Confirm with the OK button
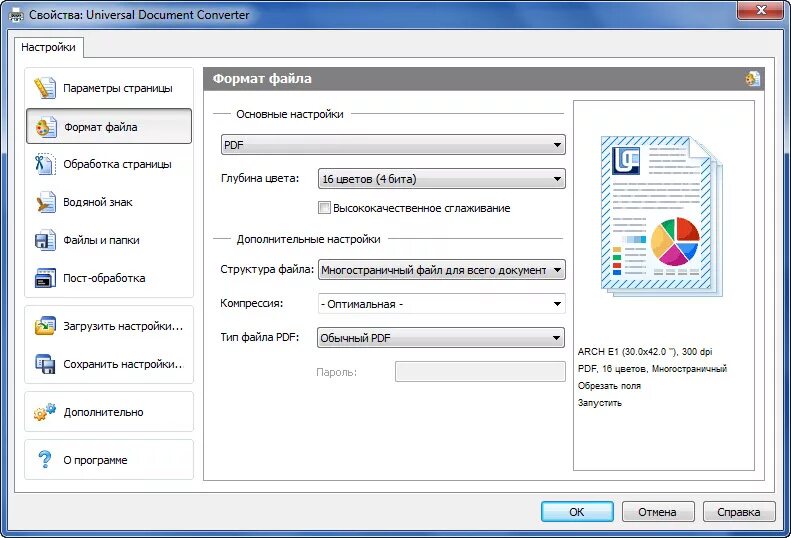The image size is (791, 538). point(577,512)
